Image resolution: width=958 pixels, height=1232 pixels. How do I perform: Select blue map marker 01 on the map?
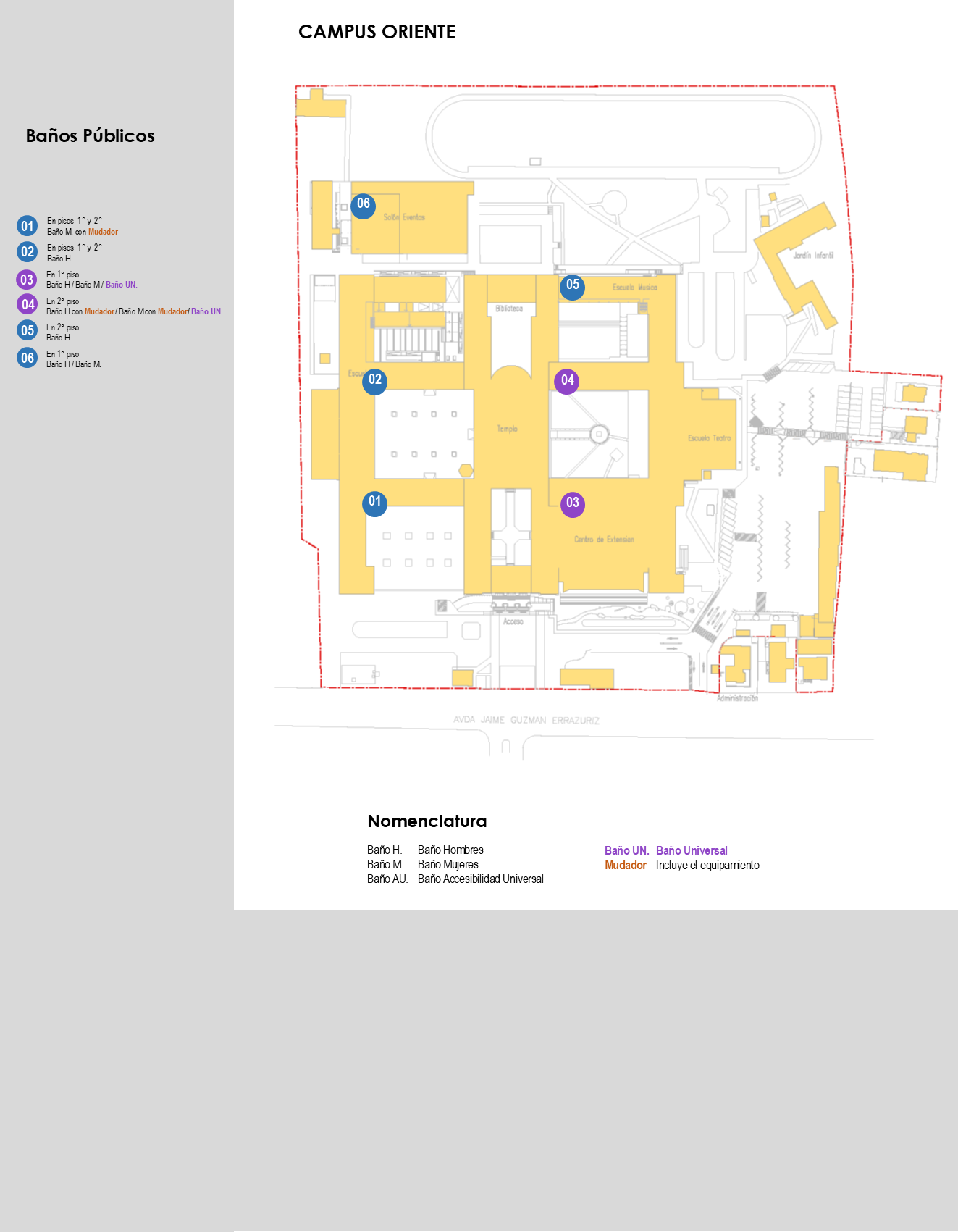(374, 503)
